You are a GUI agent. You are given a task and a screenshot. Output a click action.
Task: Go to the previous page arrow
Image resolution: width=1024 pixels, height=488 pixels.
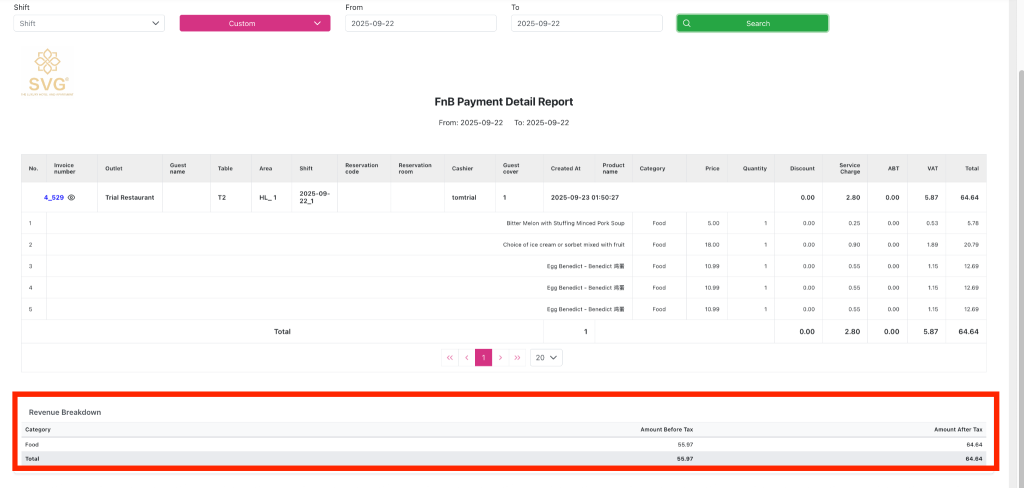(x=466, y=357)
